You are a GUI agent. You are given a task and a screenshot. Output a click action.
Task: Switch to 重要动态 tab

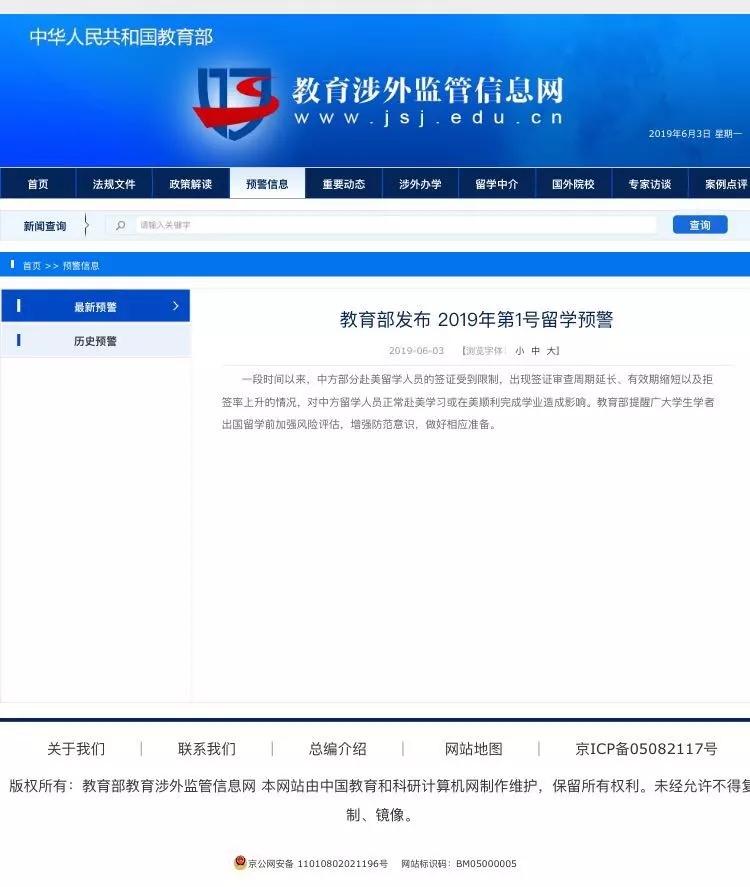(344, 184)
